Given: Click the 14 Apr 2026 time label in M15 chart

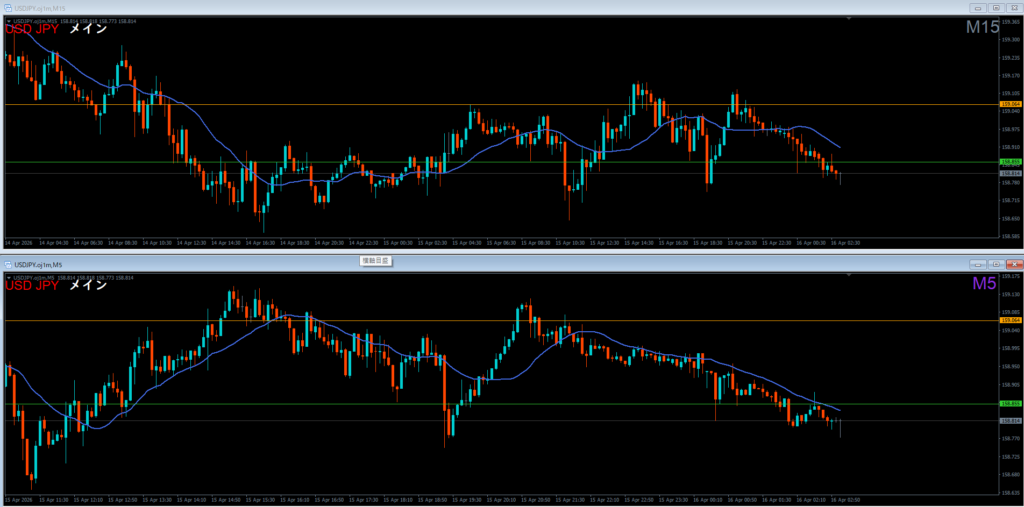Looking at the screenshot, I should 17,242.
